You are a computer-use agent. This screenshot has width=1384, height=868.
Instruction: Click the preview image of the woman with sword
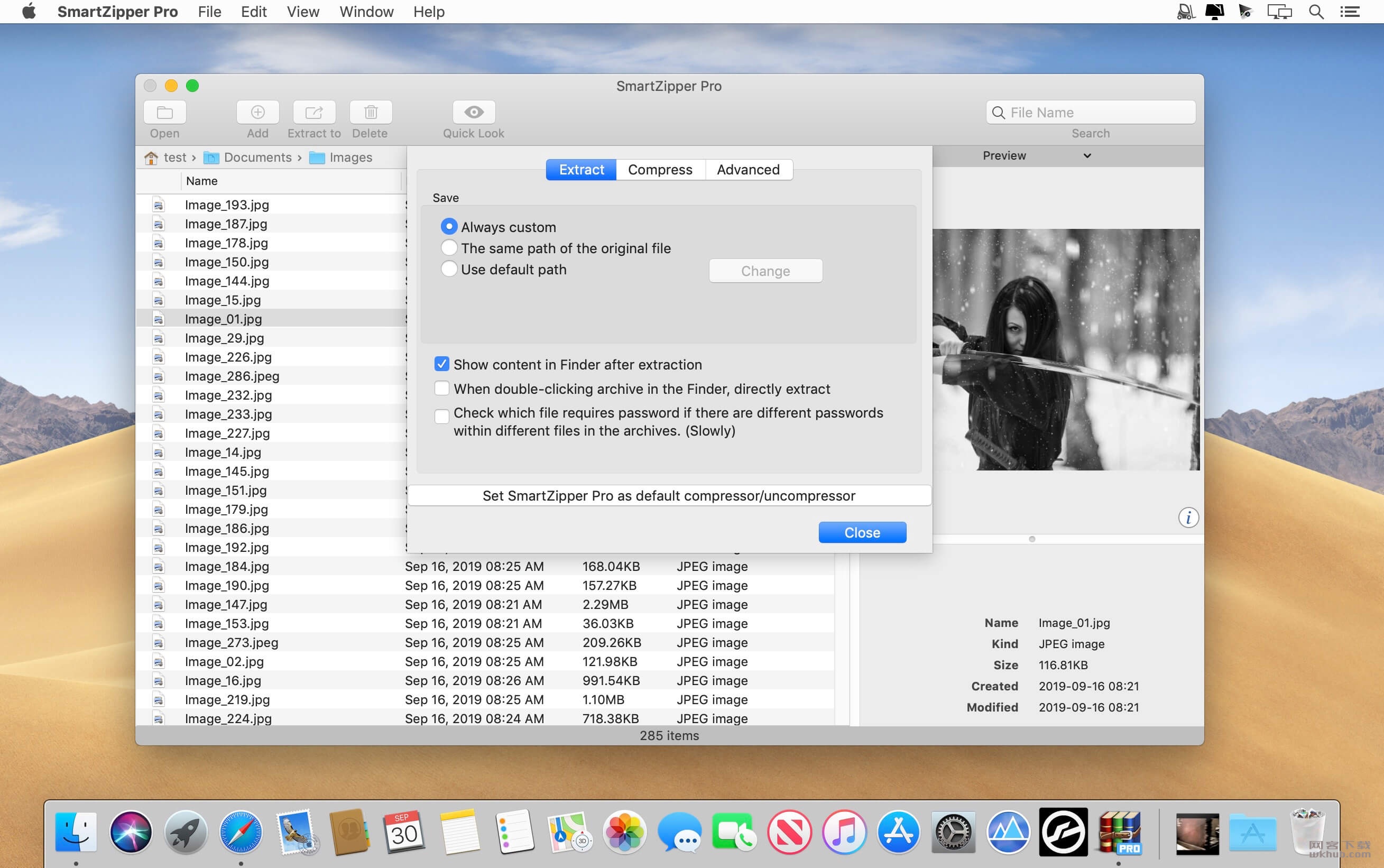click(1066, 349)
